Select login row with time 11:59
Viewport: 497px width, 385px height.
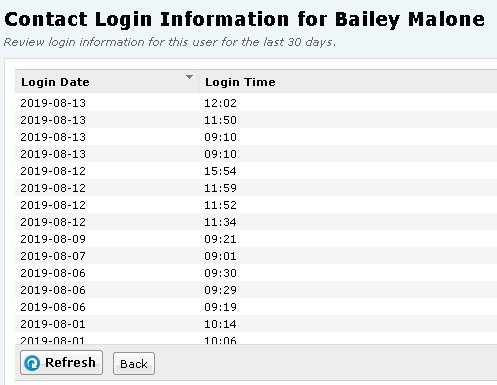pos(256,188)
